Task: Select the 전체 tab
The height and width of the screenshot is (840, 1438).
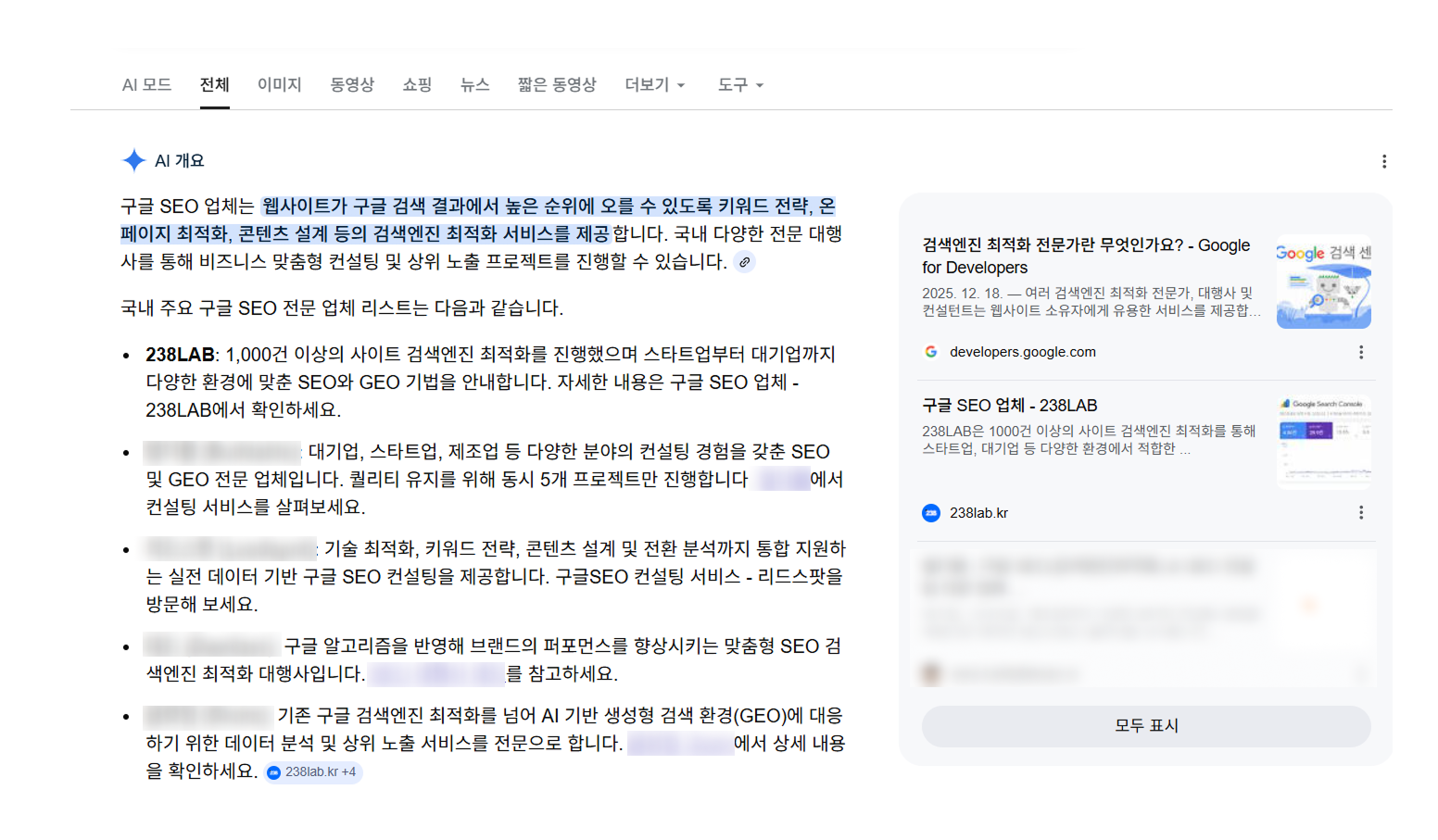Action: point(215,84)
